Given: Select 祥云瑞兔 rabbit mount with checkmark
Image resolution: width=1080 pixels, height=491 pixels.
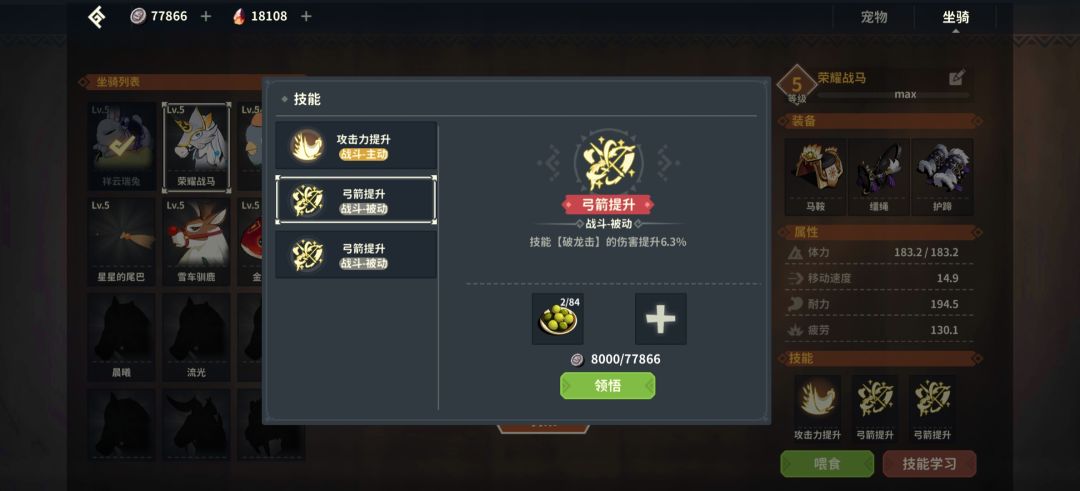Looking at the screenshot, I should (121, 147).
